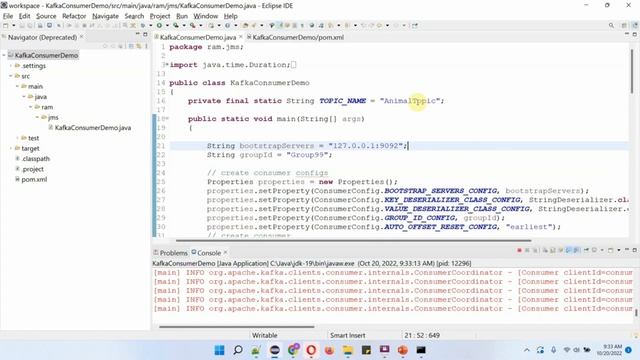Toggle Show Console When Standard Out Changes
The height and width of the screenshot is (360, 640).
(x=568, y=250)
